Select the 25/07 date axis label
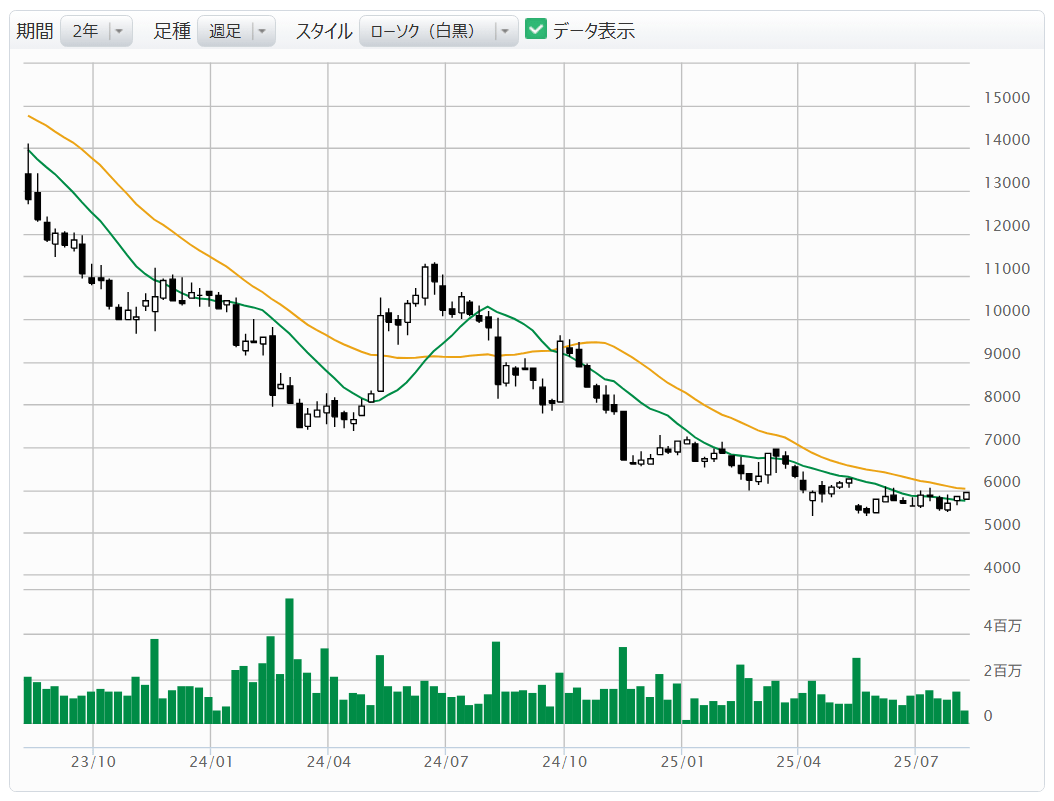 pyautogui.click(x=915, y=762)
